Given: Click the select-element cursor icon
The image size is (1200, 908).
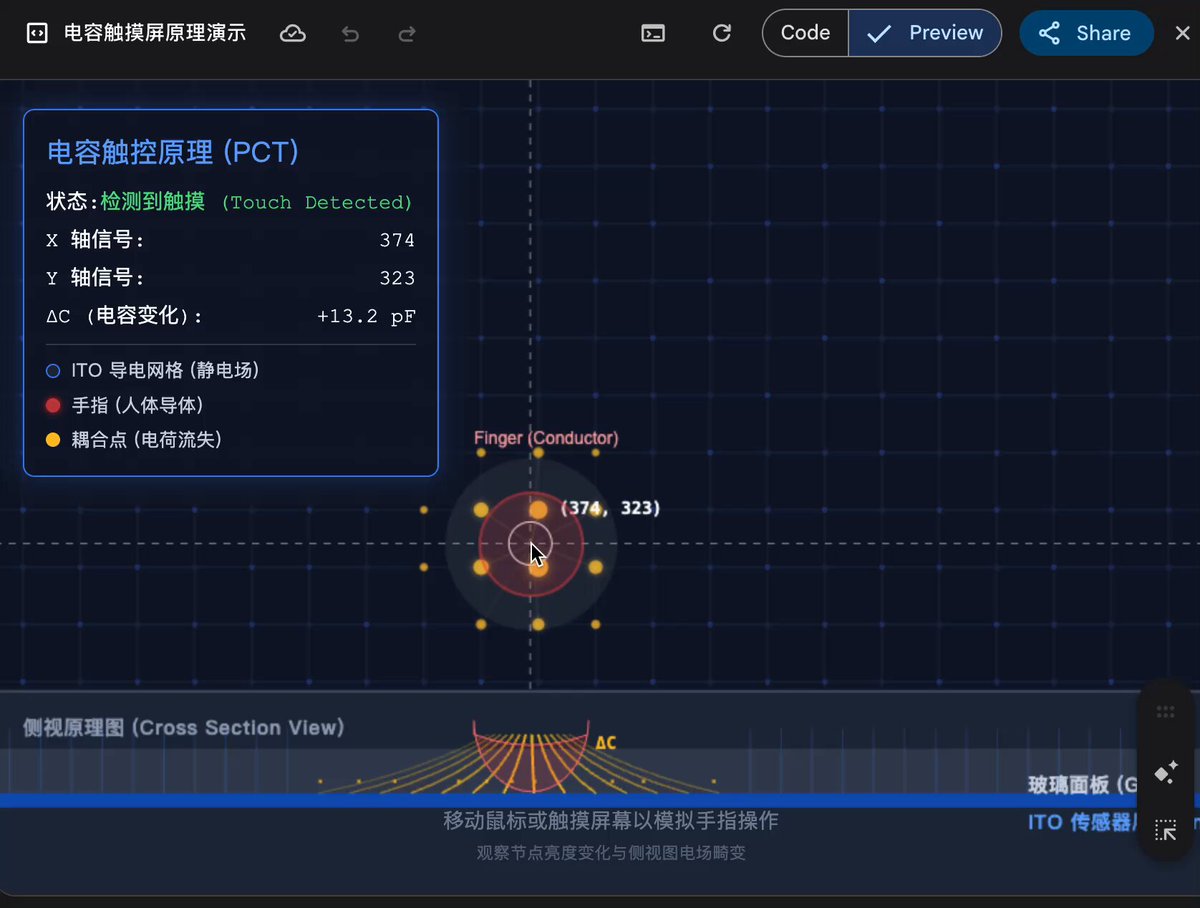Looking at the screenshot, I should click(1165, 830).
